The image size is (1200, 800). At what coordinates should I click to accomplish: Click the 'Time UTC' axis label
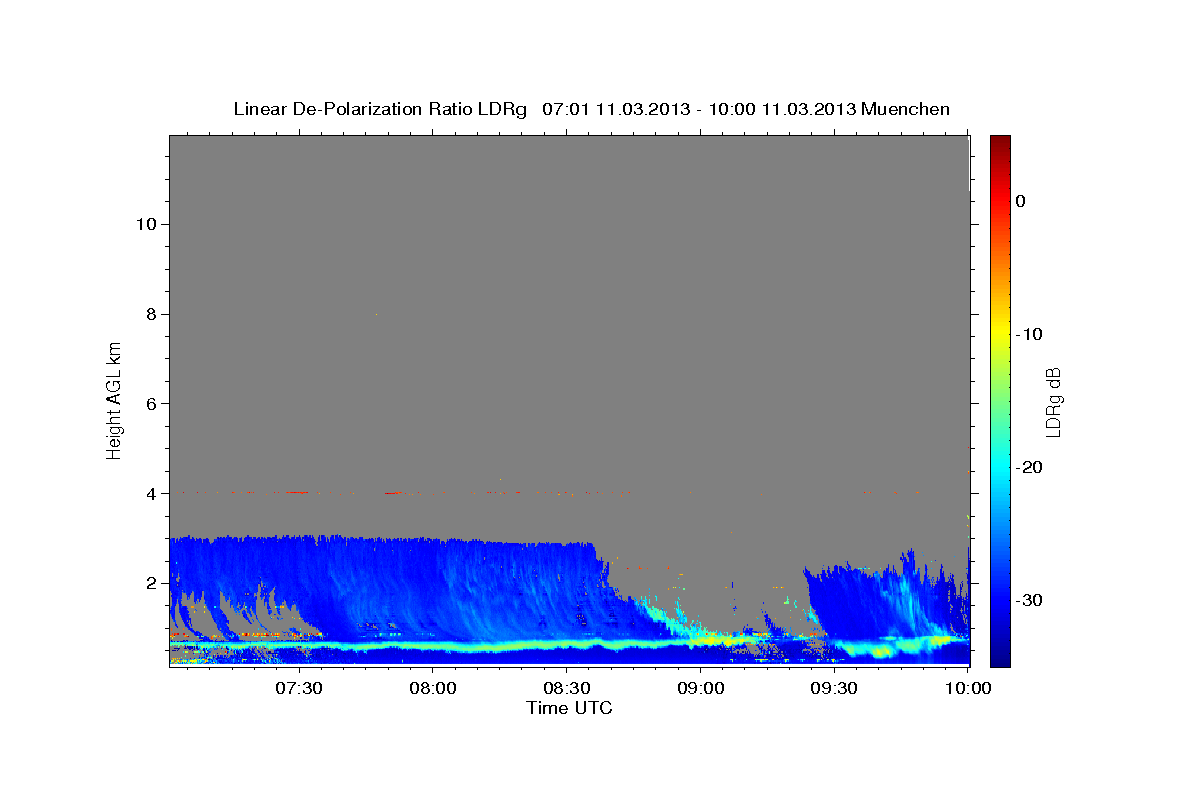[x=569, y=708]
